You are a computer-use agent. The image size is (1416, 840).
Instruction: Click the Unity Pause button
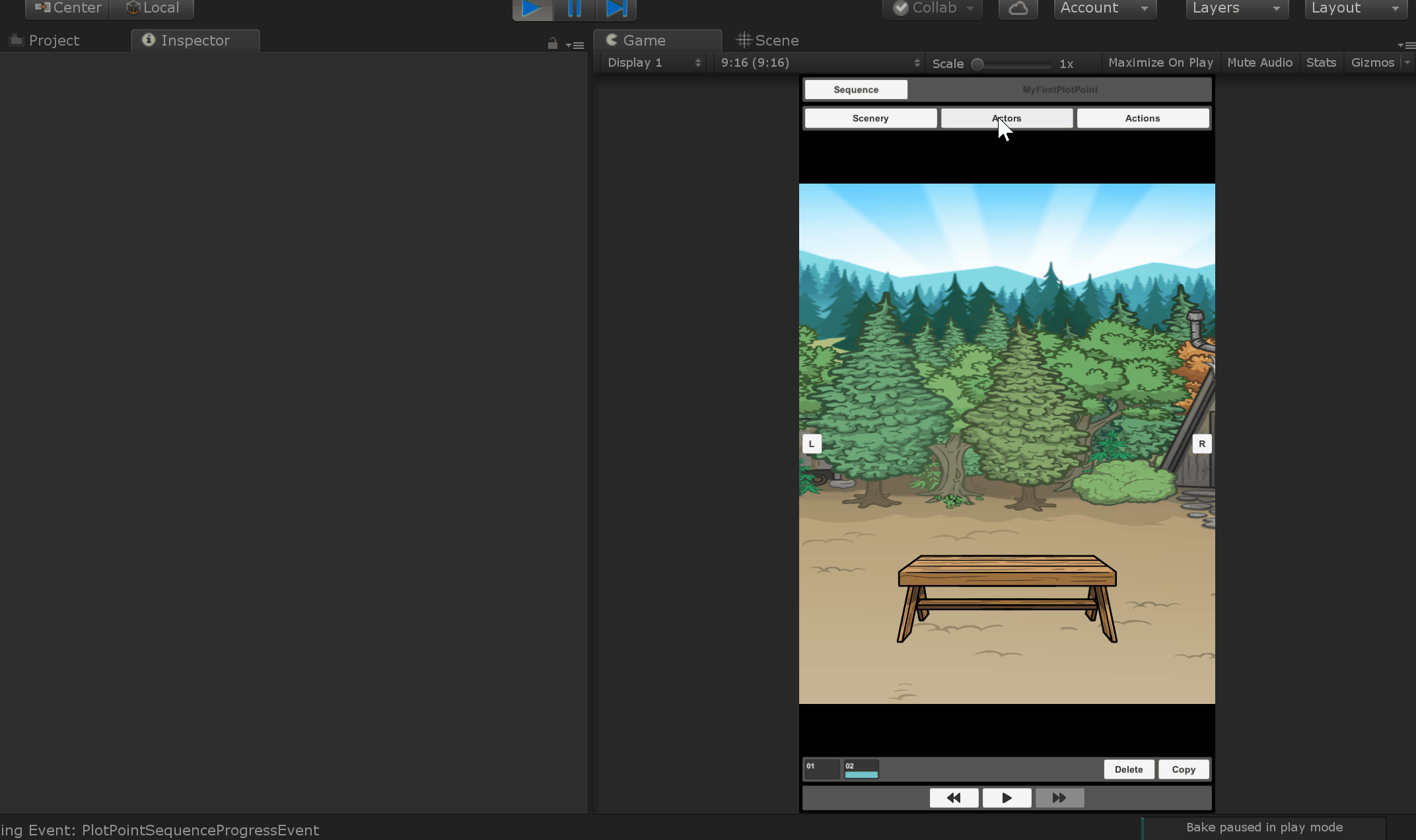[574, 9]
